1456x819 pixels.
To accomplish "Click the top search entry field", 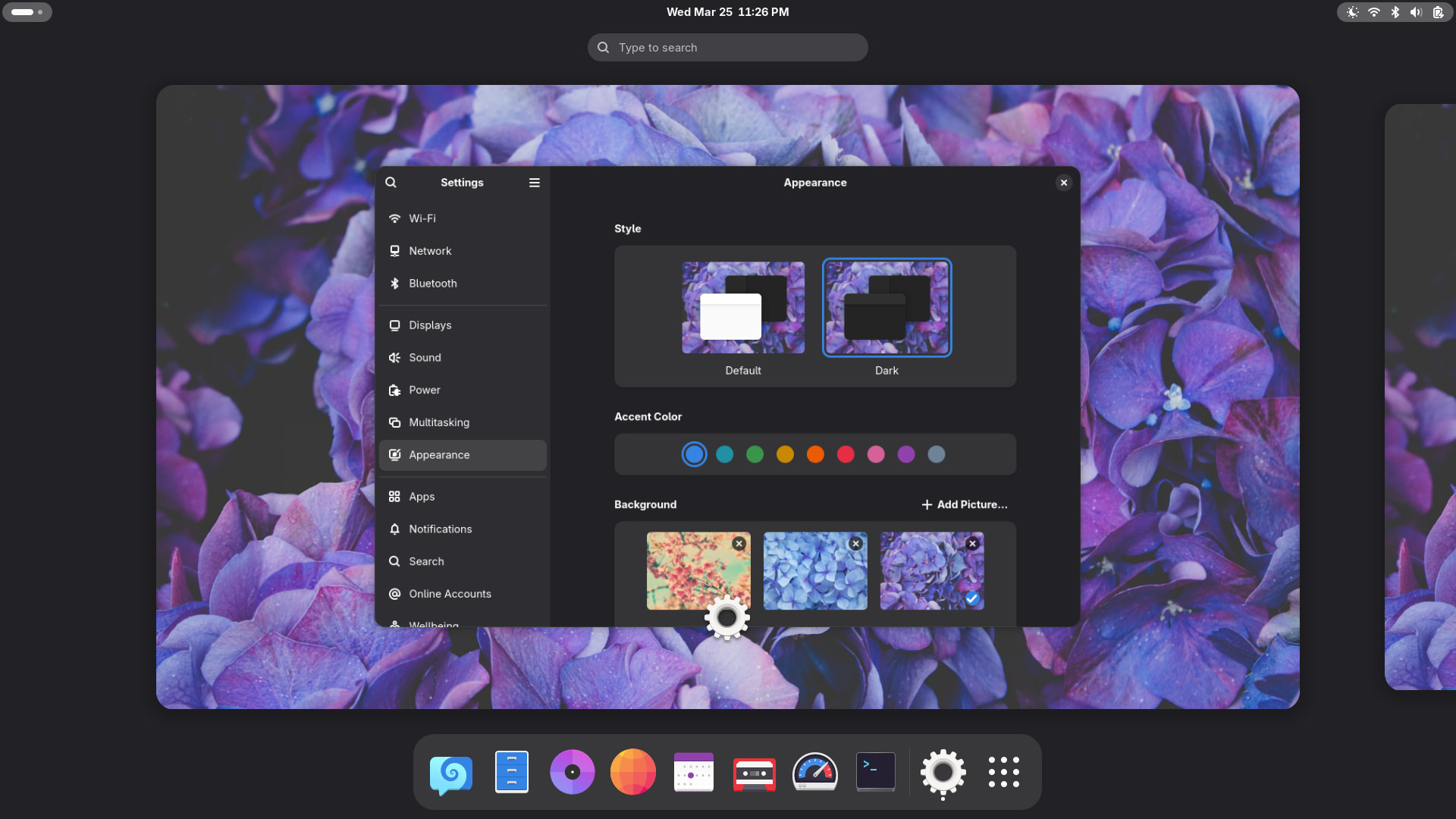I will [727, 48].
